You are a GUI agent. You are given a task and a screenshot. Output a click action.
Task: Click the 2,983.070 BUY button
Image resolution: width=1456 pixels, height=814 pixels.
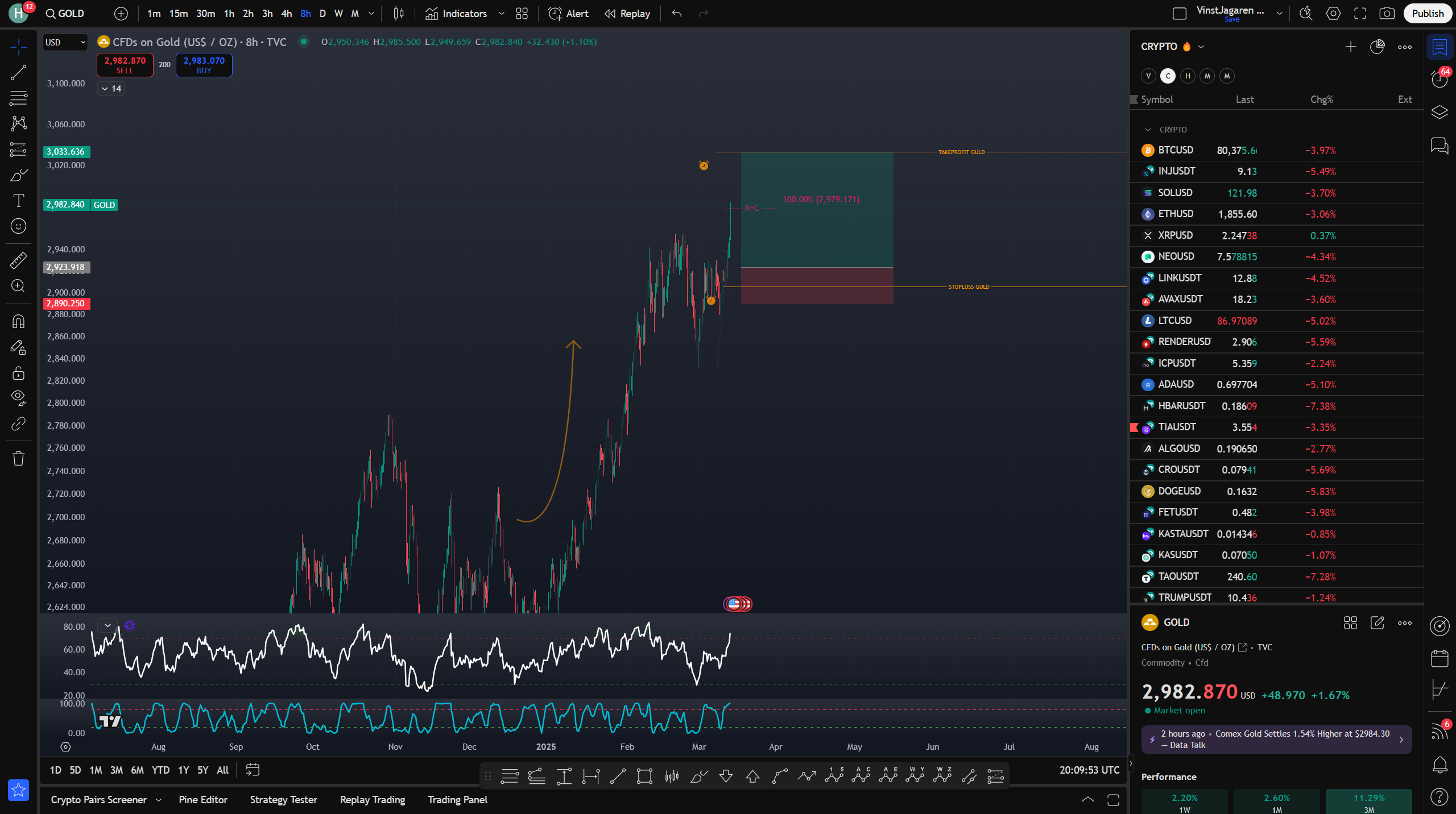click(x=204, y=65)
